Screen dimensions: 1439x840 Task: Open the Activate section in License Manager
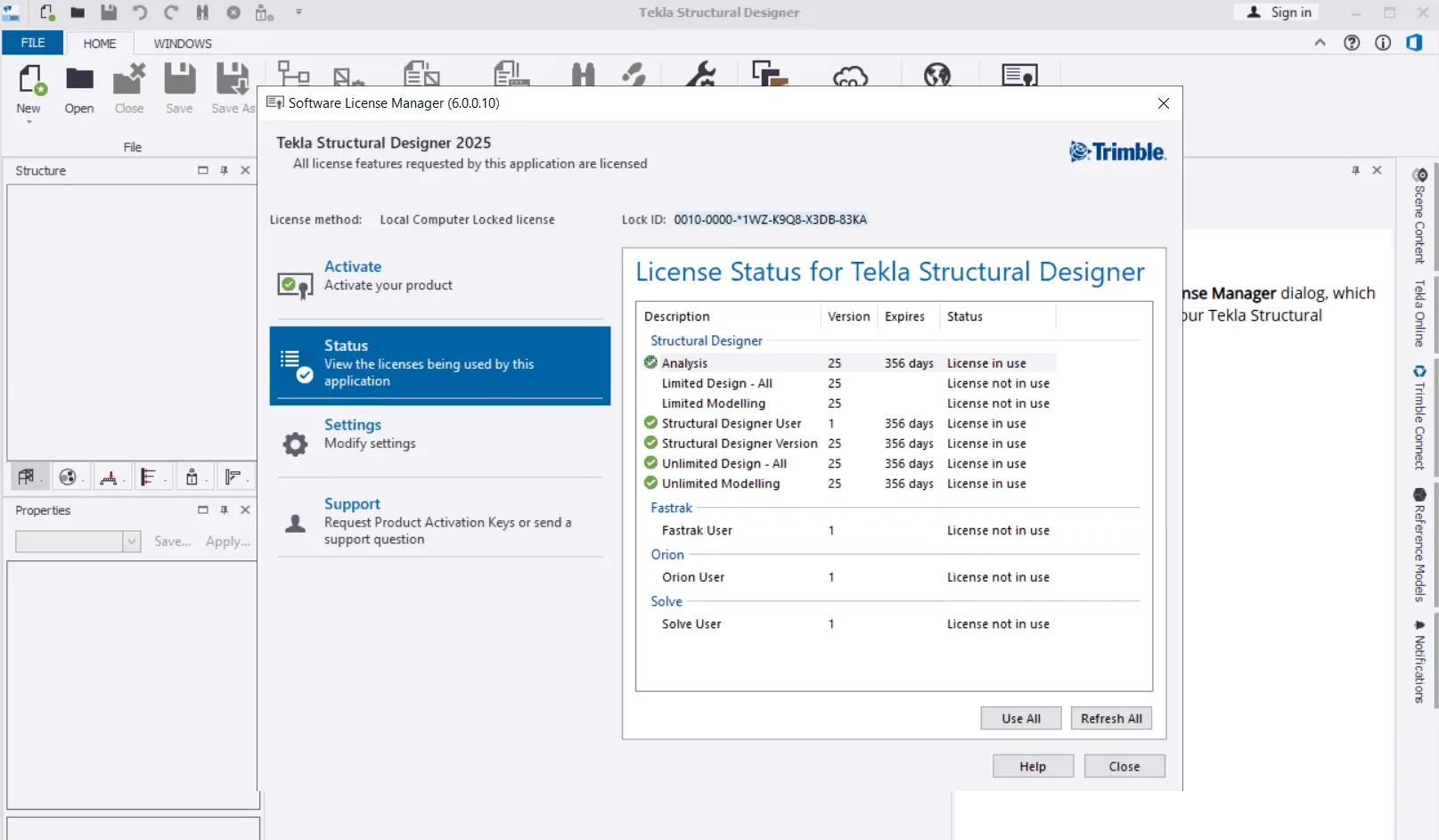(440, 279)
